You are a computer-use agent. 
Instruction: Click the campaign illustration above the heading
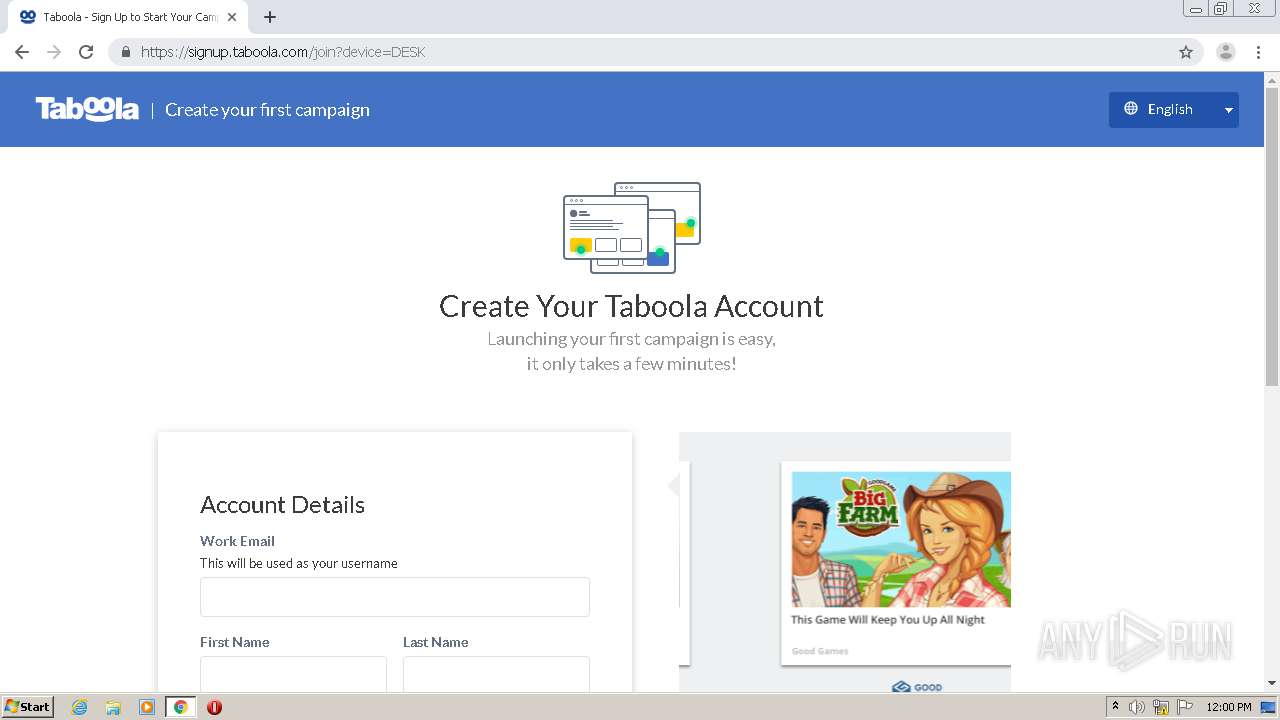click(632, 228)
